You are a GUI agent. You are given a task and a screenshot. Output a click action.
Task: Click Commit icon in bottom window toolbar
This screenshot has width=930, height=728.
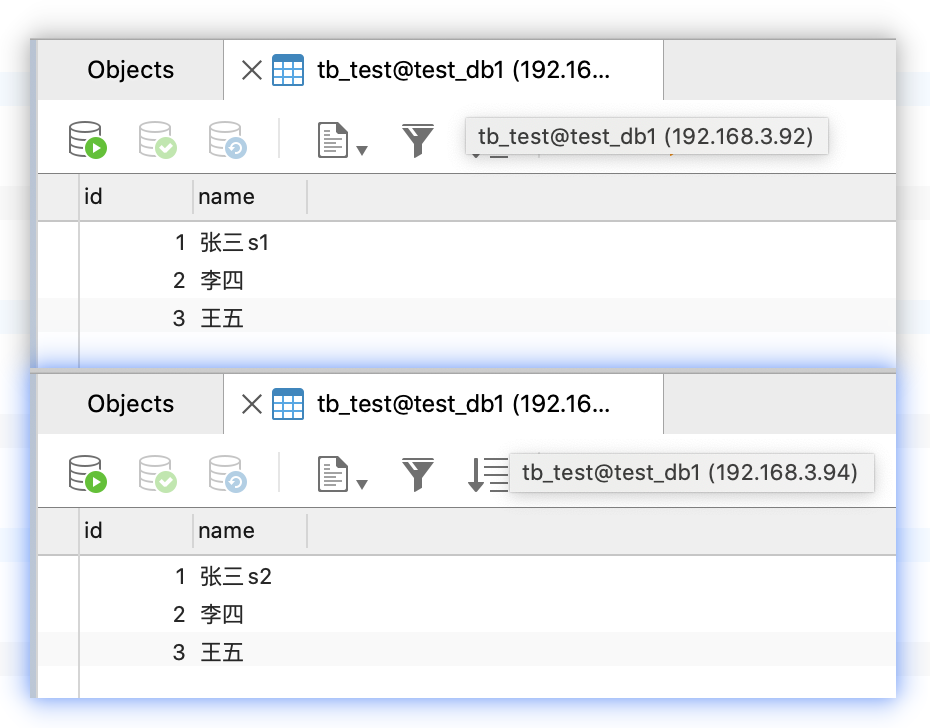point(157,474)
